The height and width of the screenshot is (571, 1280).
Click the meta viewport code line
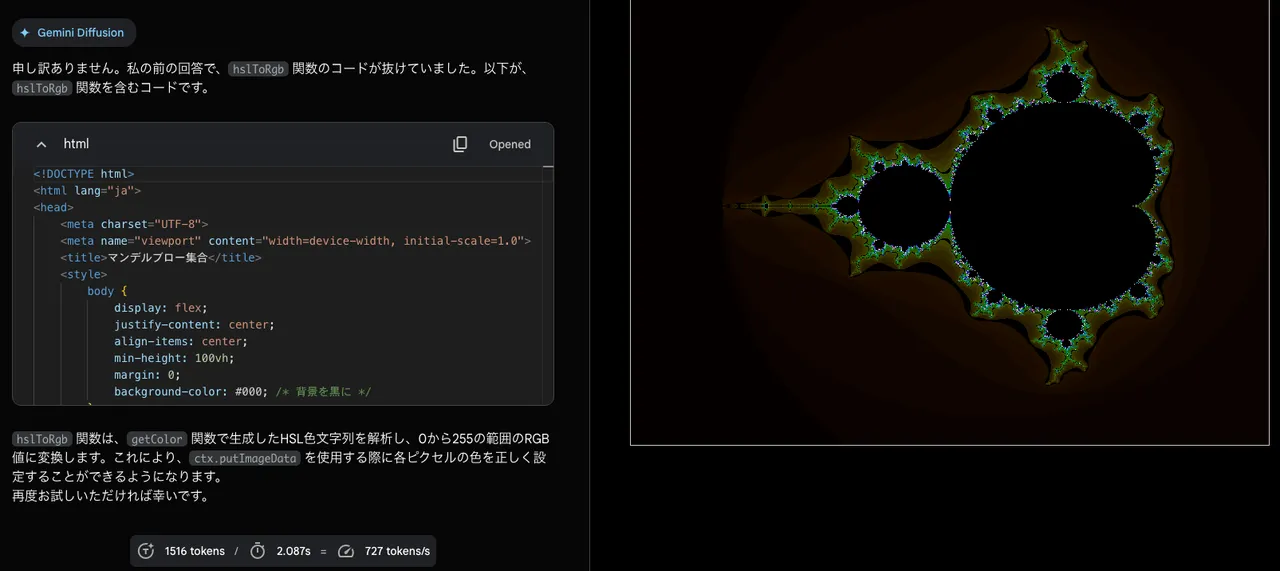[x=295, y=241]
